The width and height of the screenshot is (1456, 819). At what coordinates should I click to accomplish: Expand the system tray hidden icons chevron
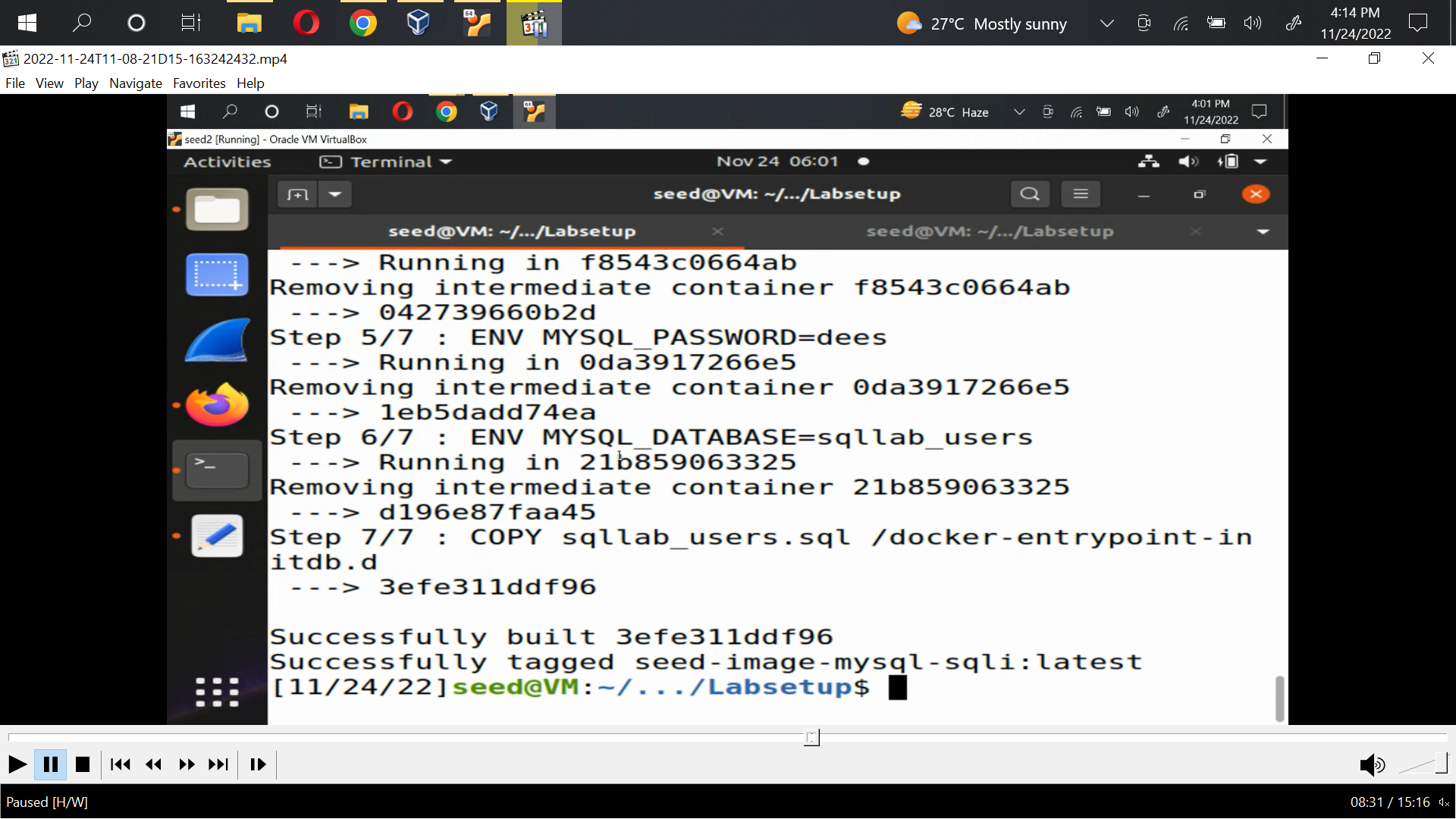coord(1107,24)
